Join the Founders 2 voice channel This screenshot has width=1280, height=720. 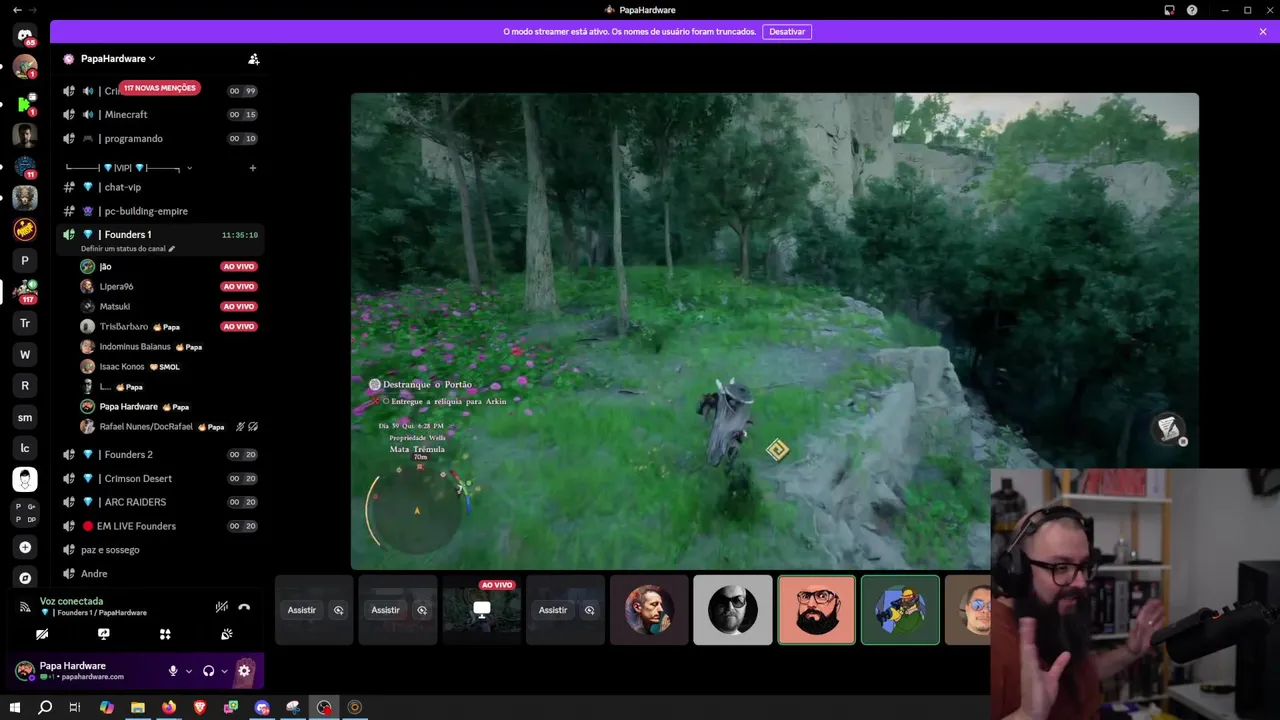click(x=160, y=455)
